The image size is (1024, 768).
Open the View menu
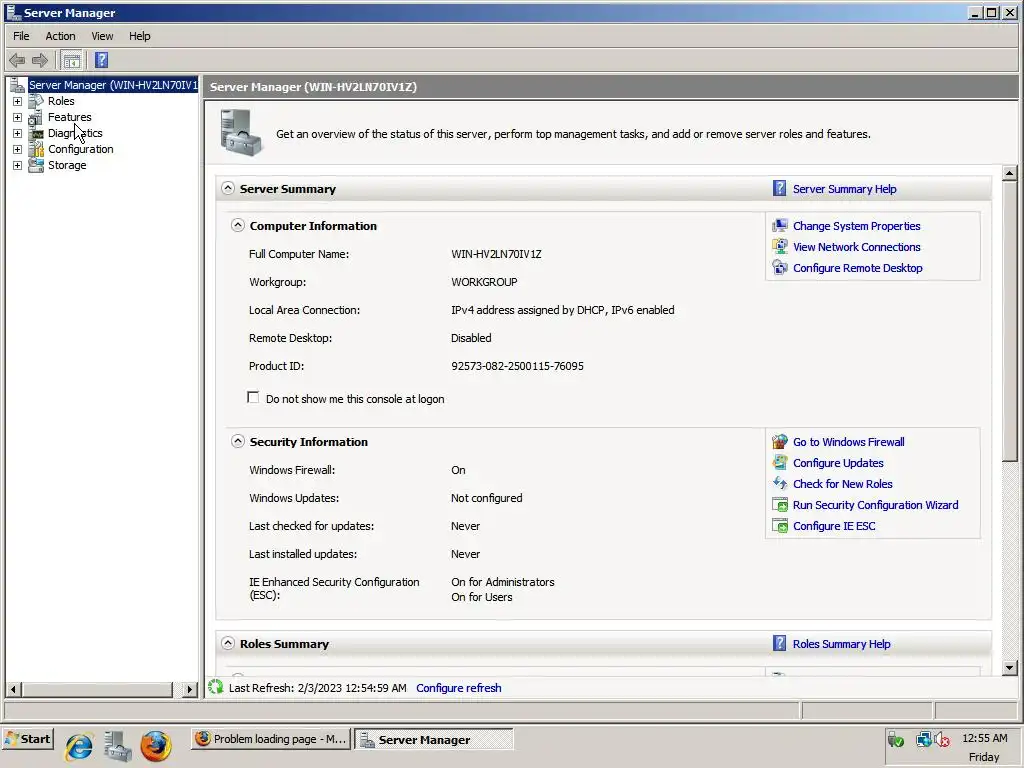(x=102, y=36)
